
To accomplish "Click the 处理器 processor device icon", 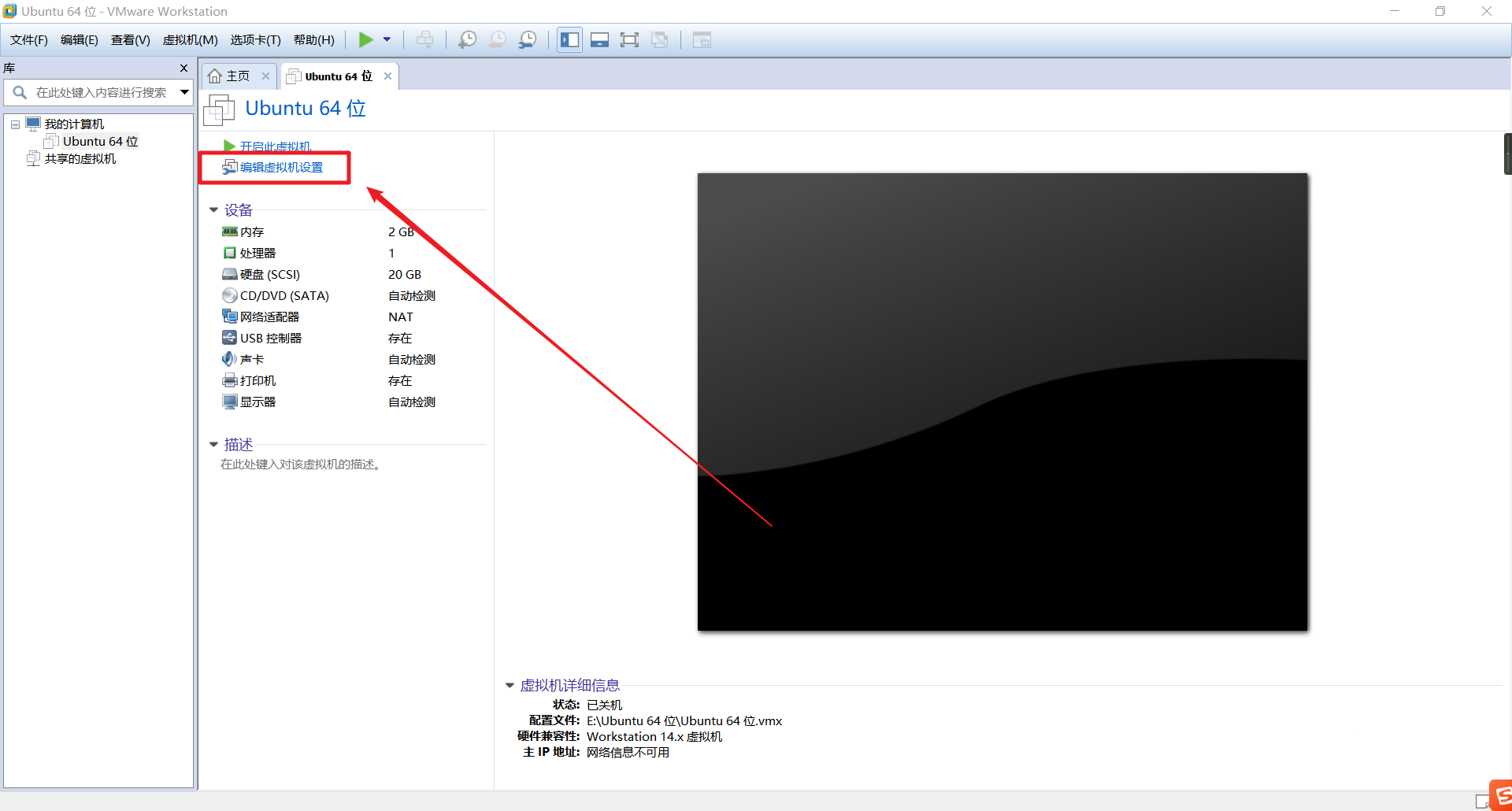I will click(230, 254).
